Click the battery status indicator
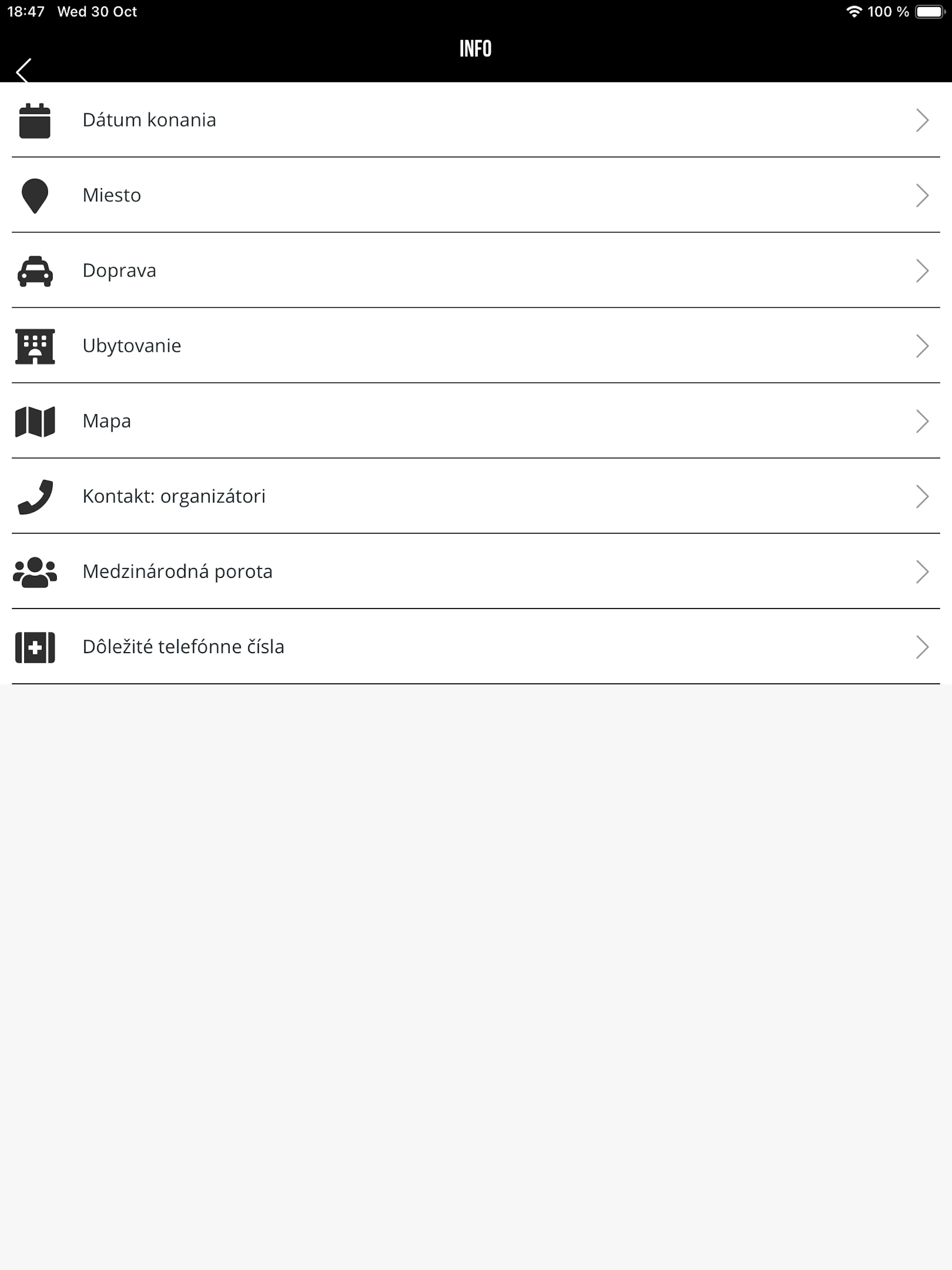The image size is (952, 1270). click(930, 12)
